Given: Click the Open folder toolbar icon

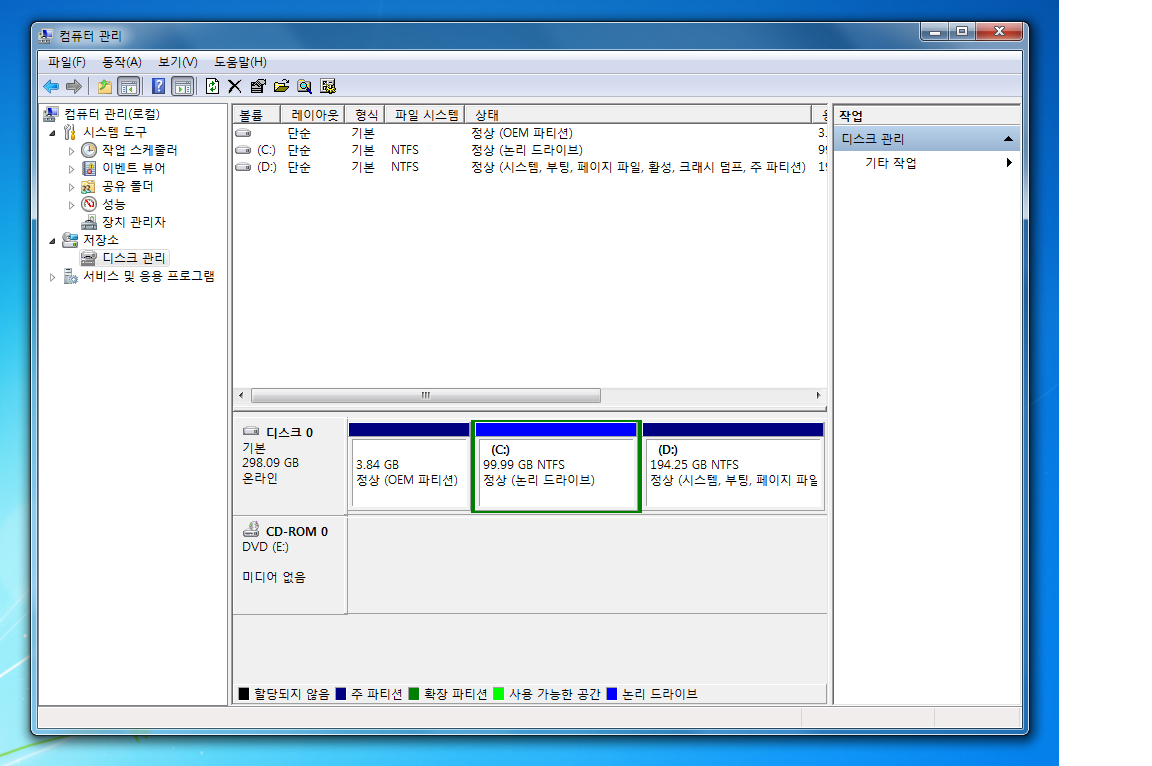Looking at the screenshot, I should [x=281, y=87].
